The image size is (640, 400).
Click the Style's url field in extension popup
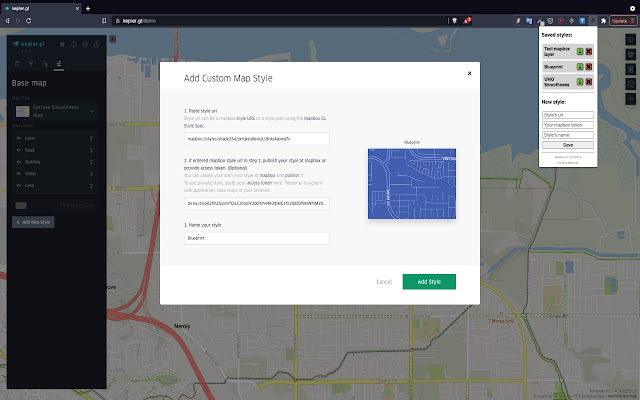pos(568,115)
